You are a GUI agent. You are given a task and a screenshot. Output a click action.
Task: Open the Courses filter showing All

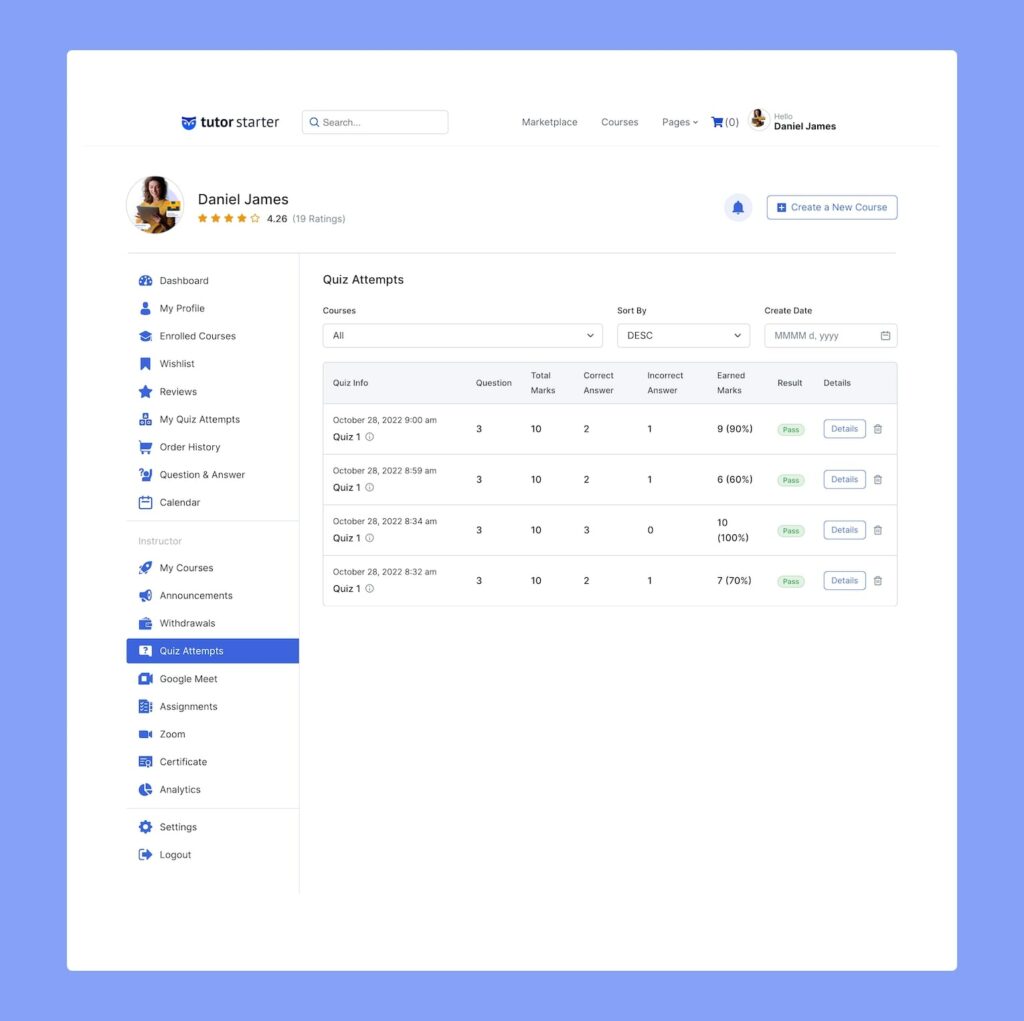pos(462,335)
